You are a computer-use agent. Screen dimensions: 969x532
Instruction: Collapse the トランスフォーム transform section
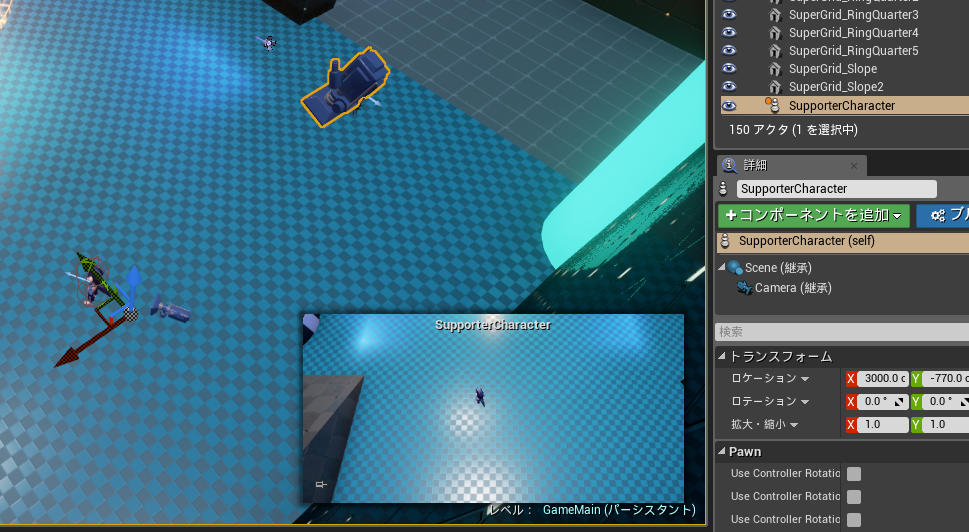[721, 356]
